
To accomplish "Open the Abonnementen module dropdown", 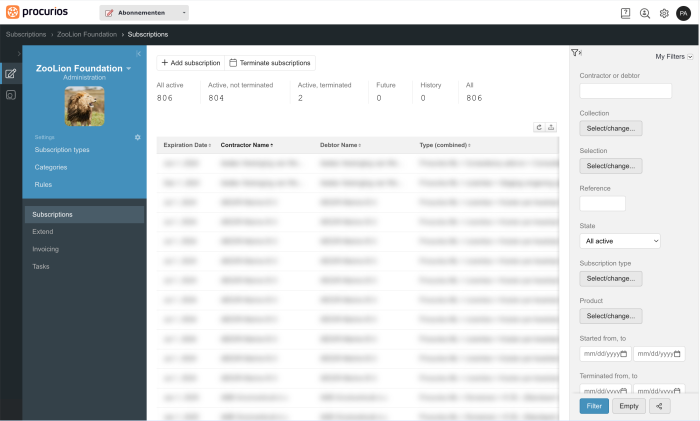I will tap(144, 13).
